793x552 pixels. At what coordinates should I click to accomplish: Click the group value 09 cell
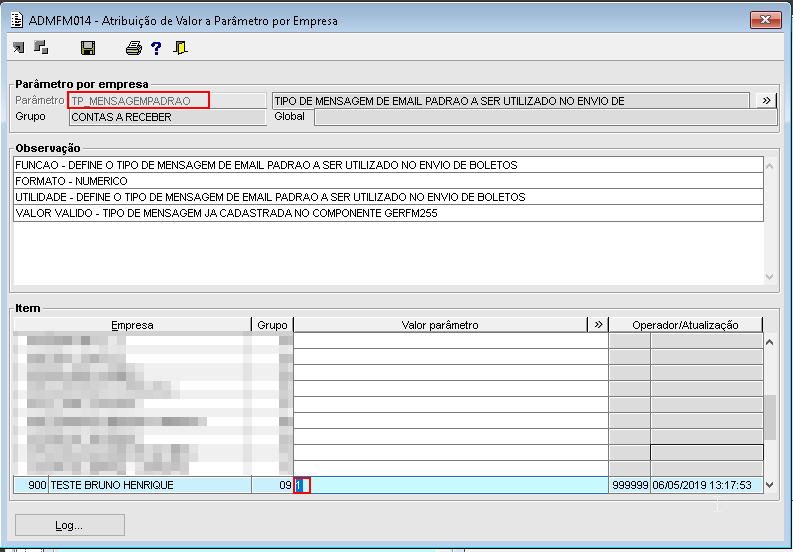pos(272,485)
